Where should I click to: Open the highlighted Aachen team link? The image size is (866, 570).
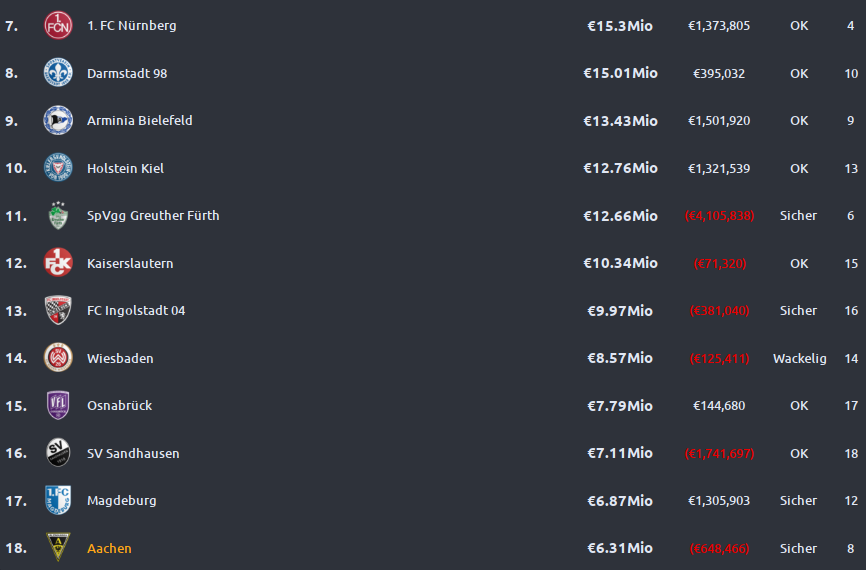click(109, 548)
